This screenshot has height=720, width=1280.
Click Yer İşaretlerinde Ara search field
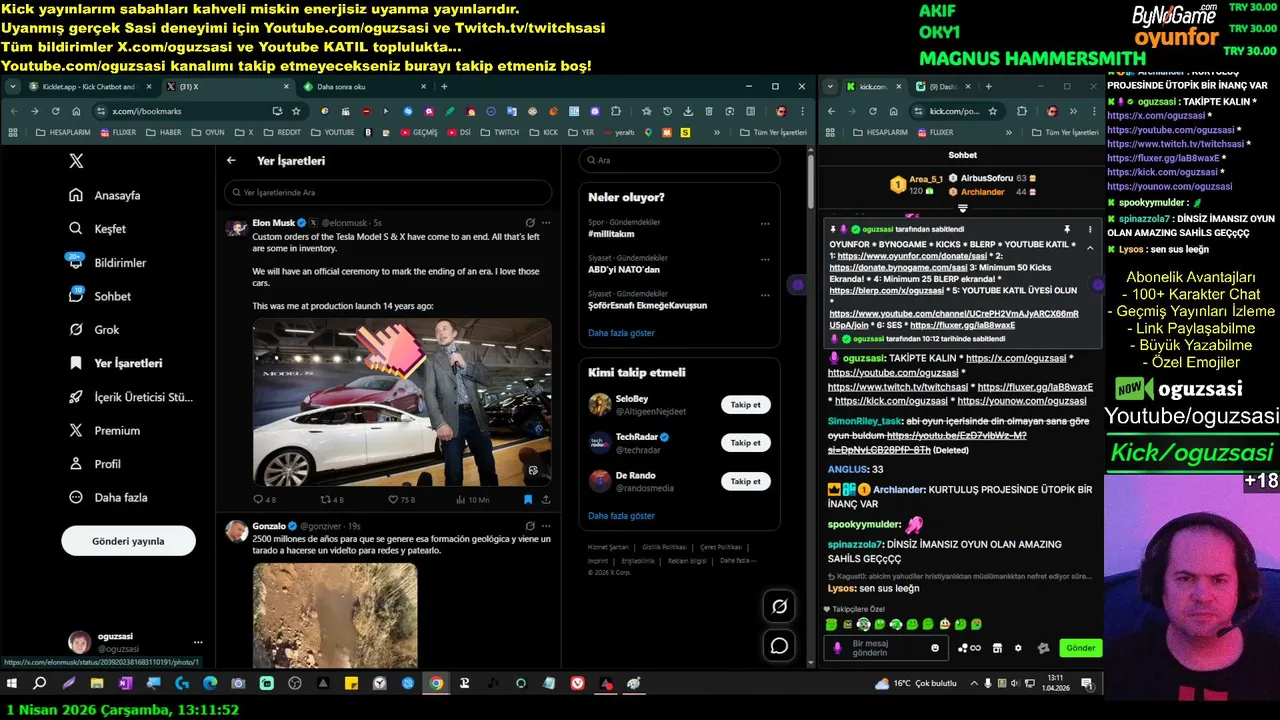click(388, 192)
